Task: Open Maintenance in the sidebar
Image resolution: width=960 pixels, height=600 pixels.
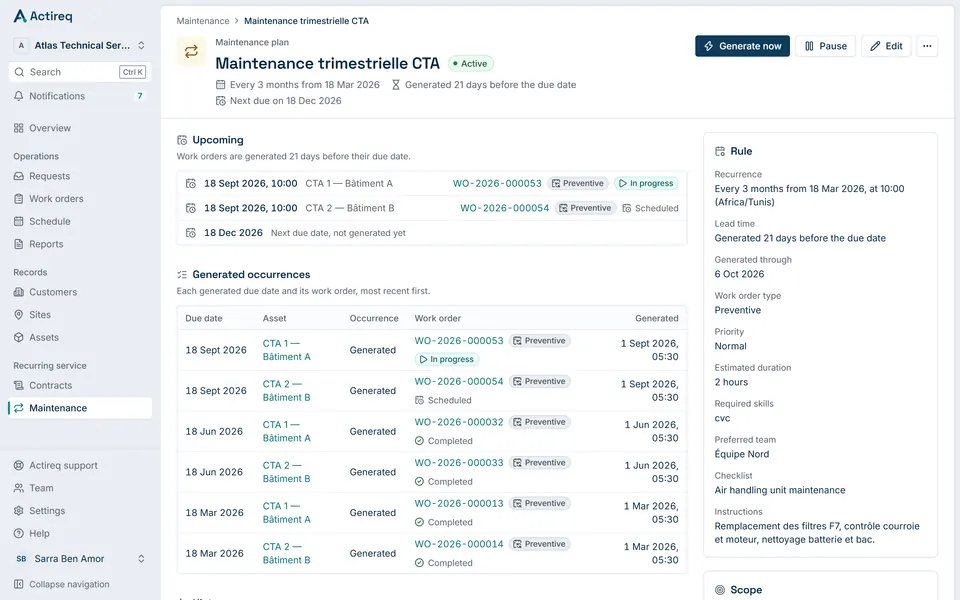Action: tap(80, 408)
